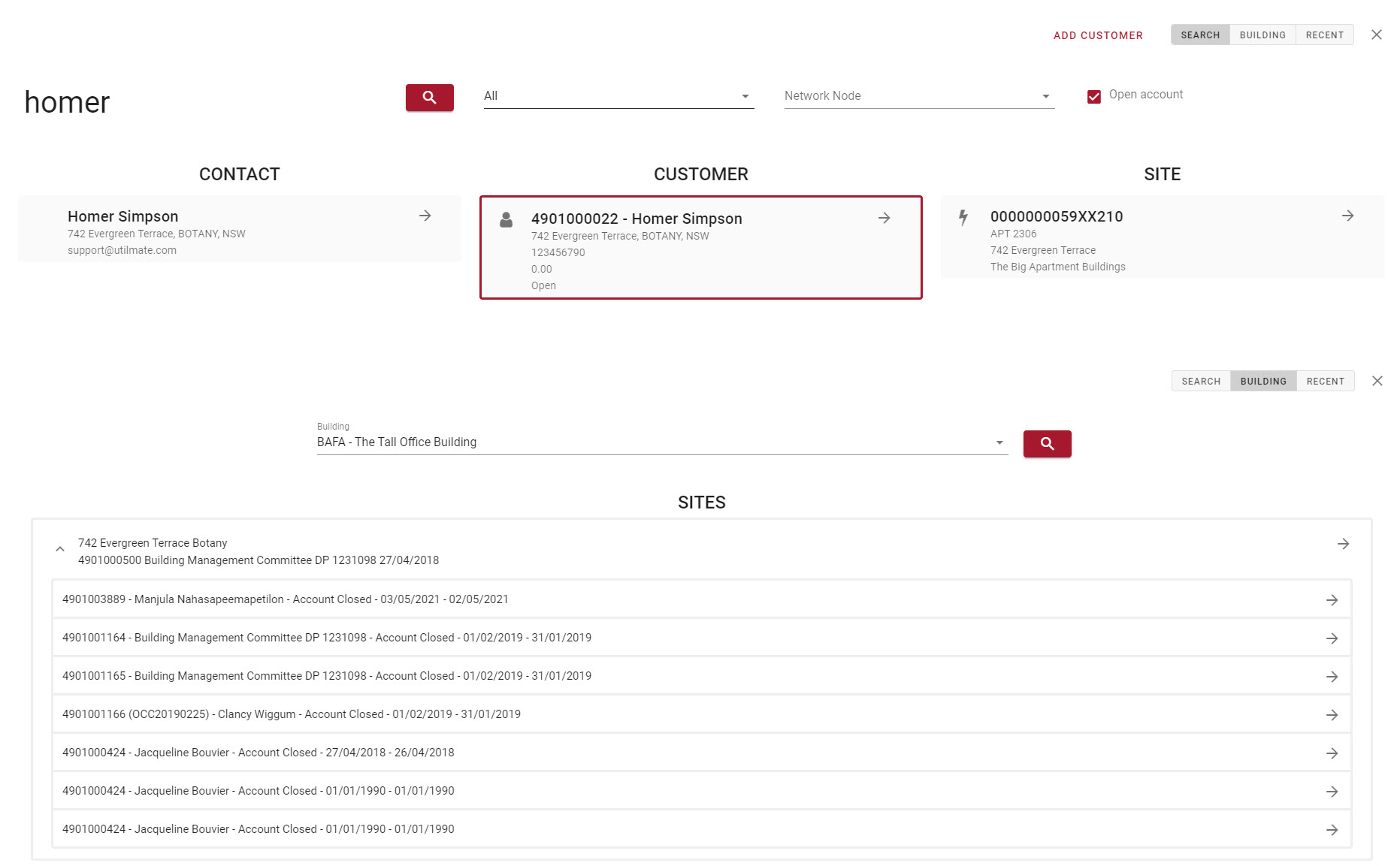Screen dimensions: 1400x866
Task: Switch to the top Recent tab
Action: click(x=1324, y=35)
